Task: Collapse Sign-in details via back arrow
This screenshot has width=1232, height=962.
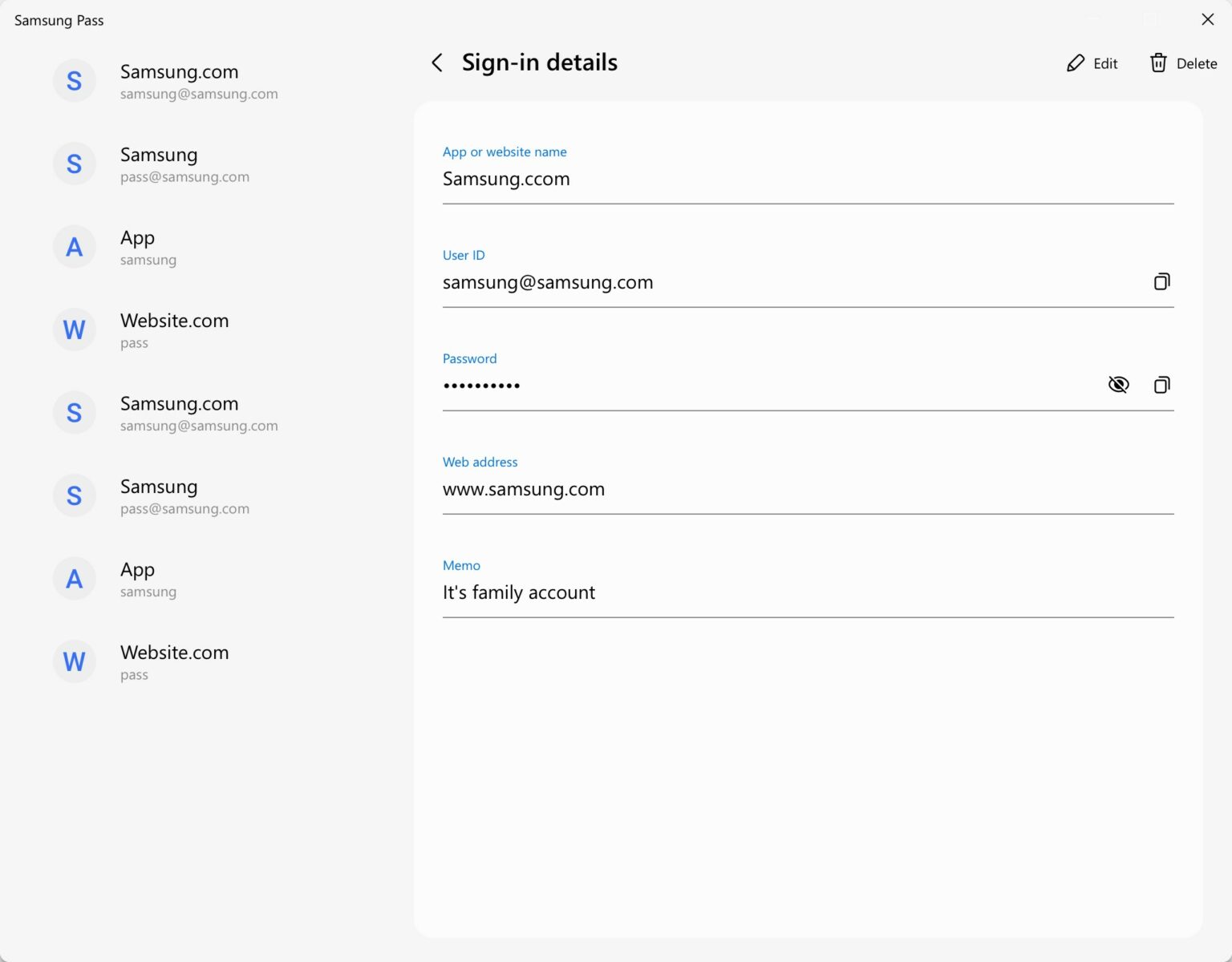Action: click(437, 63)
